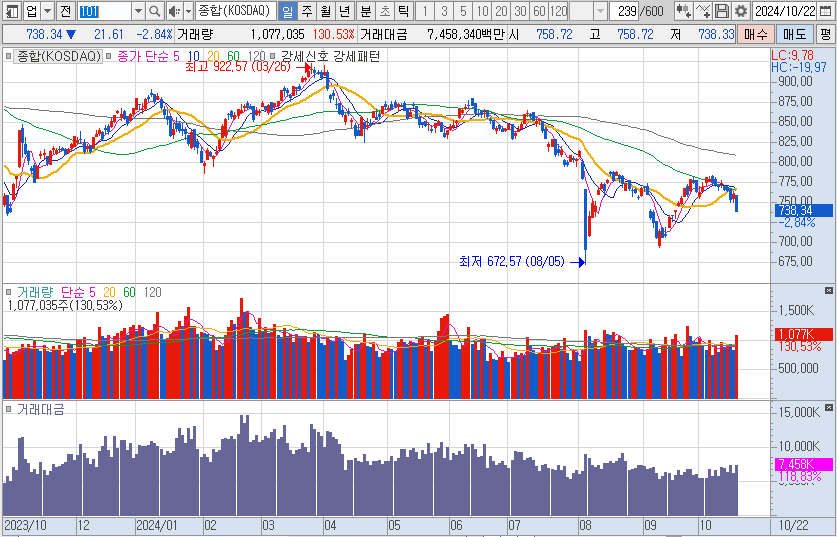Open the calendar date picker icon

pos(825,11)
